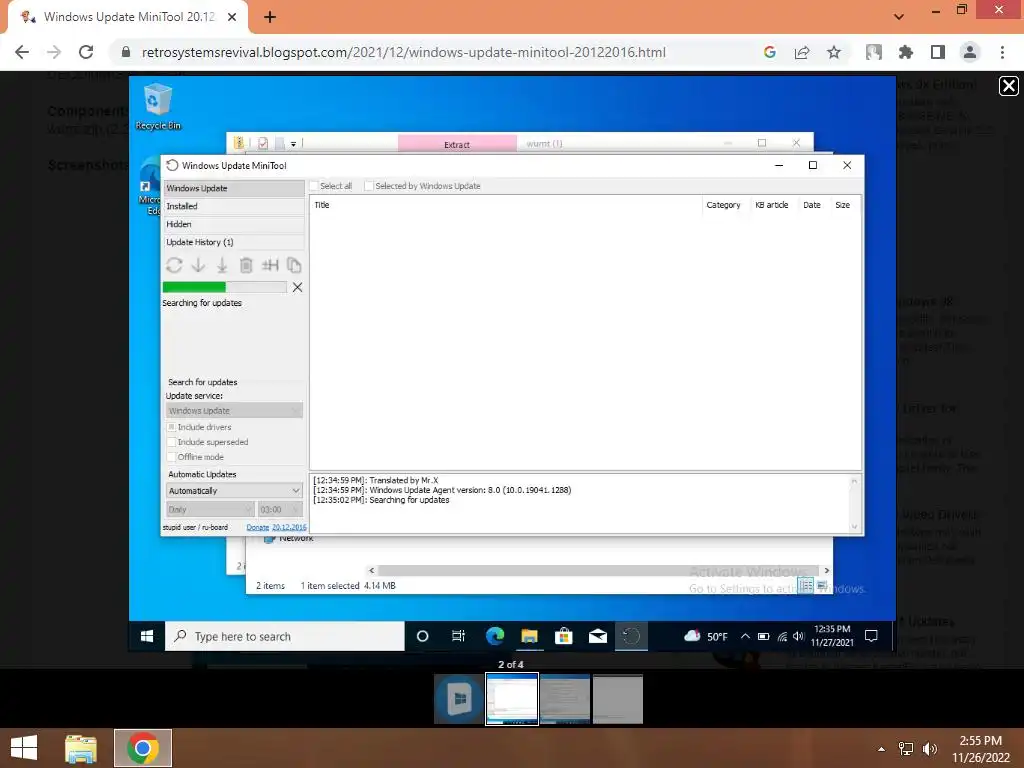
Task: Open the Update service dropdown
Action: click(x=234, y=411)
